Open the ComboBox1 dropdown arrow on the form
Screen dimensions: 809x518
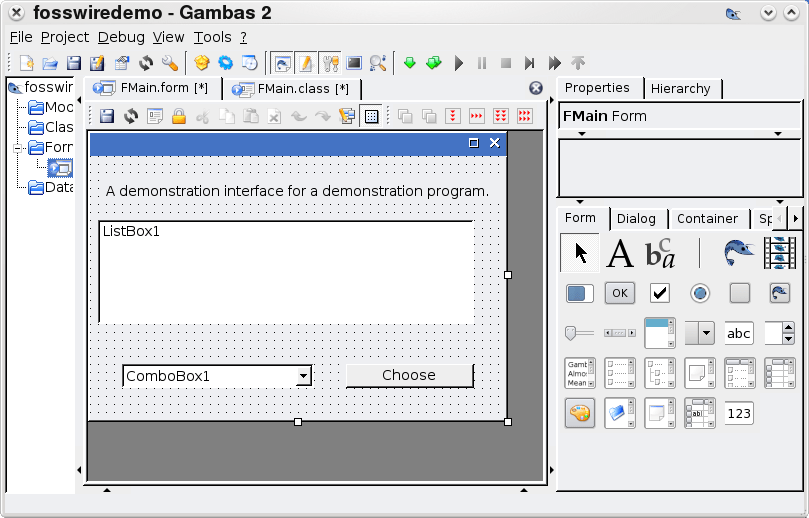pos(304,376)
